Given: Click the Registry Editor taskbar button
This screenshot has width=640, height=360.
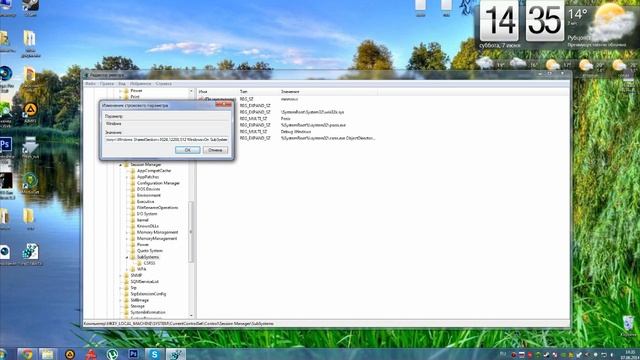Looking at the screenshot, I should [176, 354].
